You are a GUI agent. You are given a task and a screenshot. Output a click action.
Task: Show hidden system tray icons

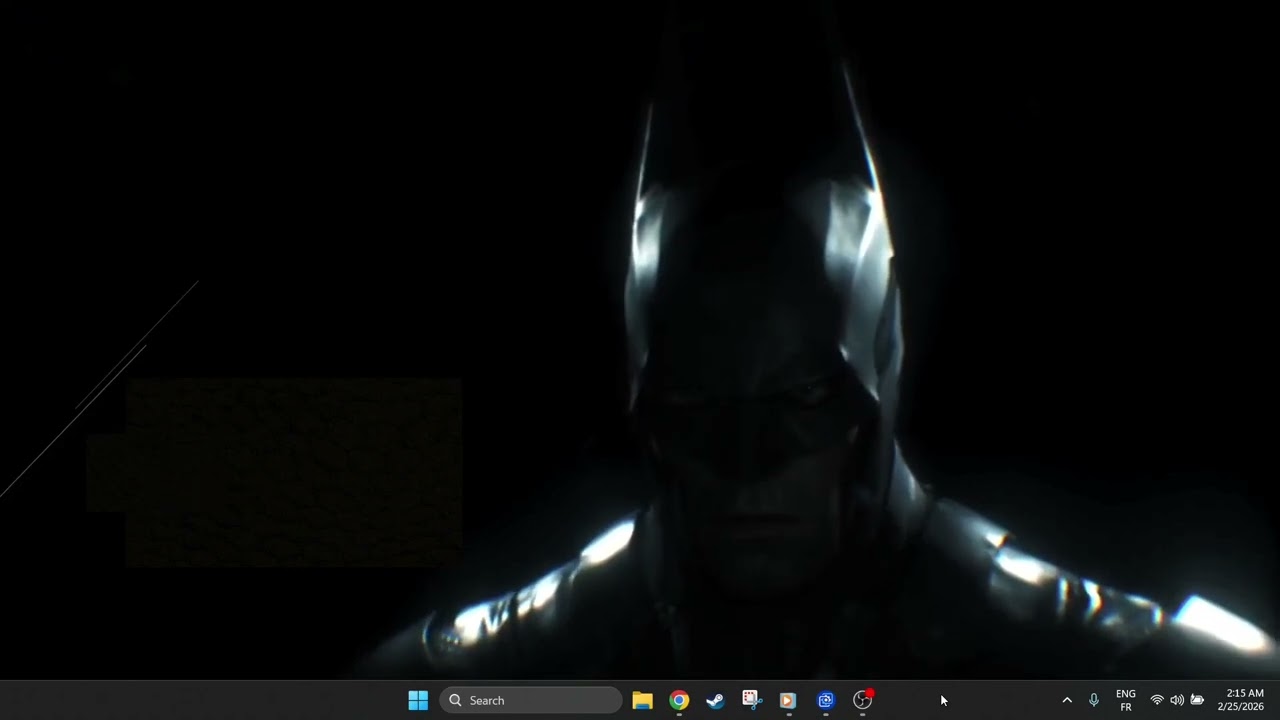pyautogui.click(x=1066, y=700)
